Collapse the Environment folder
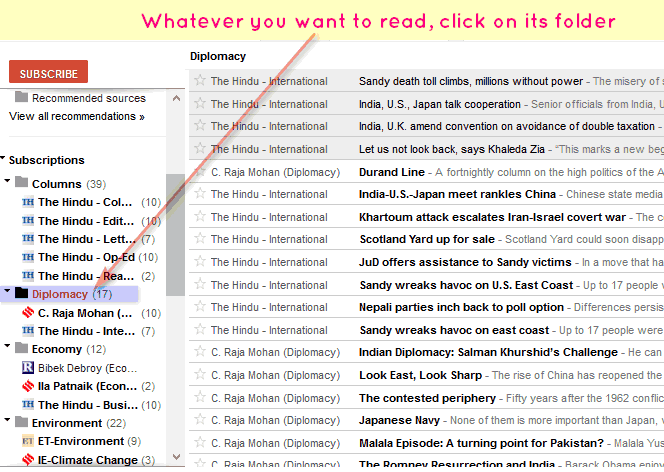This screenshot has height=472, width=664. [x=7, y=420]
